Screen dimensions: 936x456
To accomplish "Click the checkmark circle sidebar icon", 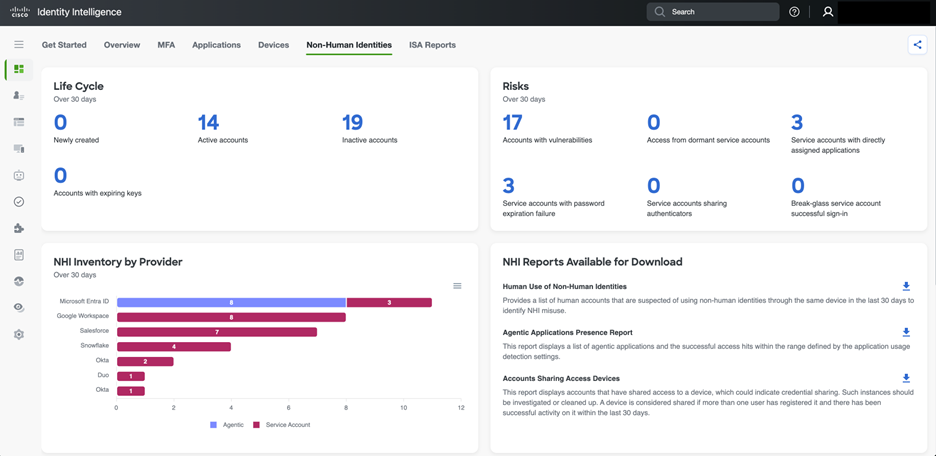I will coord(18,202).
